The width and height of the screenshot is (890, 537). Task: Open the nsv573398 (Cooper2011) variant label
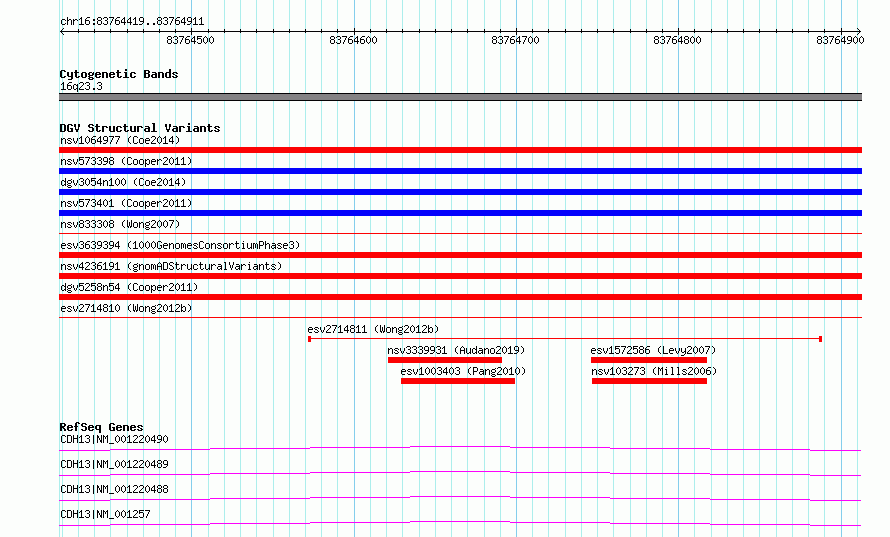coord(126,161)
